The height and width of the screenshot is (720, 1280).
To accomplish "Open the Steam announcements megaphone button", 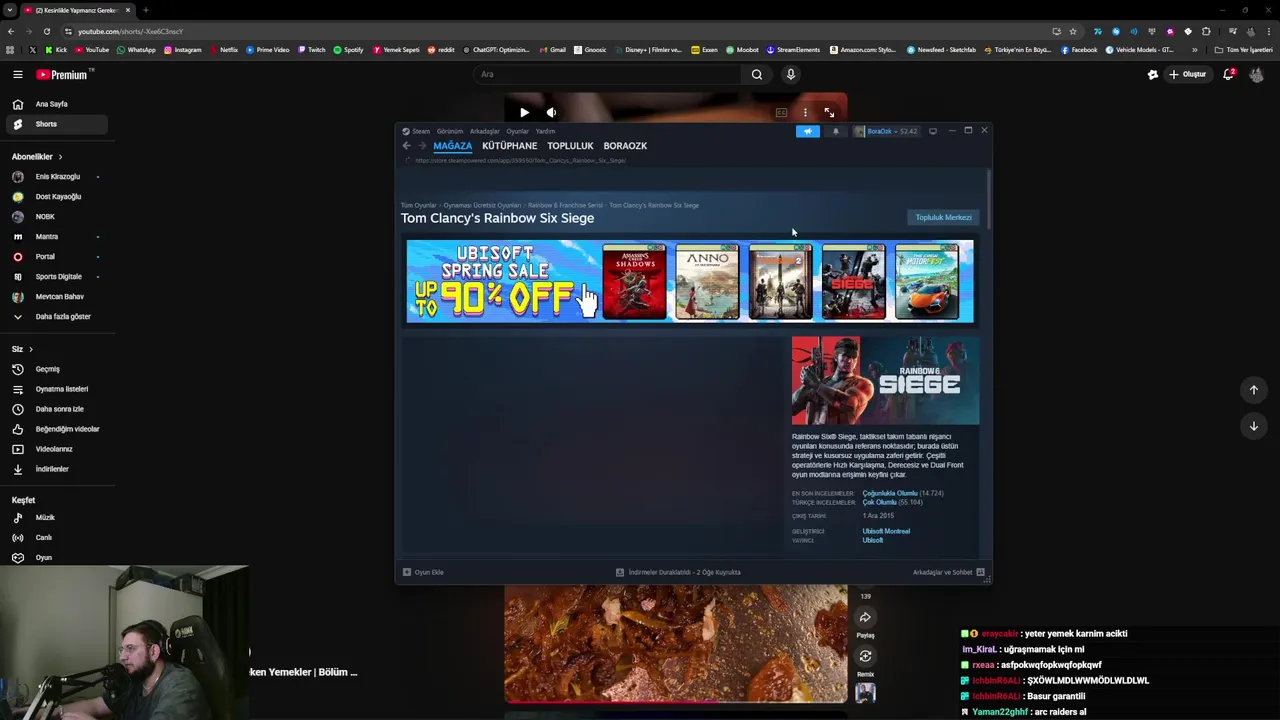I will [808, 131].
